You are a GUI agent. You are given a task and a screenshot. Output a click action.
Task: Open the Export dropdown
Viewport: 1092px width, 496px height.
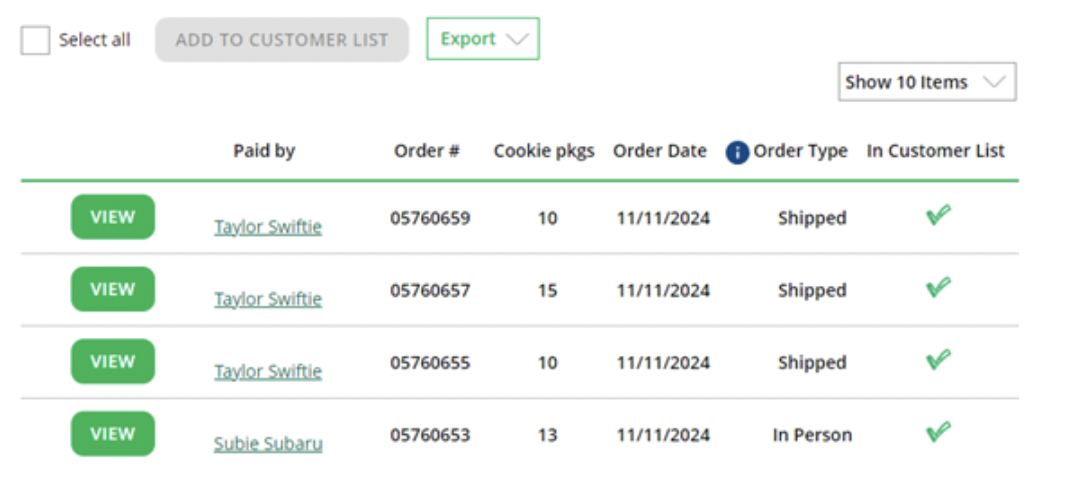(483, 39)
